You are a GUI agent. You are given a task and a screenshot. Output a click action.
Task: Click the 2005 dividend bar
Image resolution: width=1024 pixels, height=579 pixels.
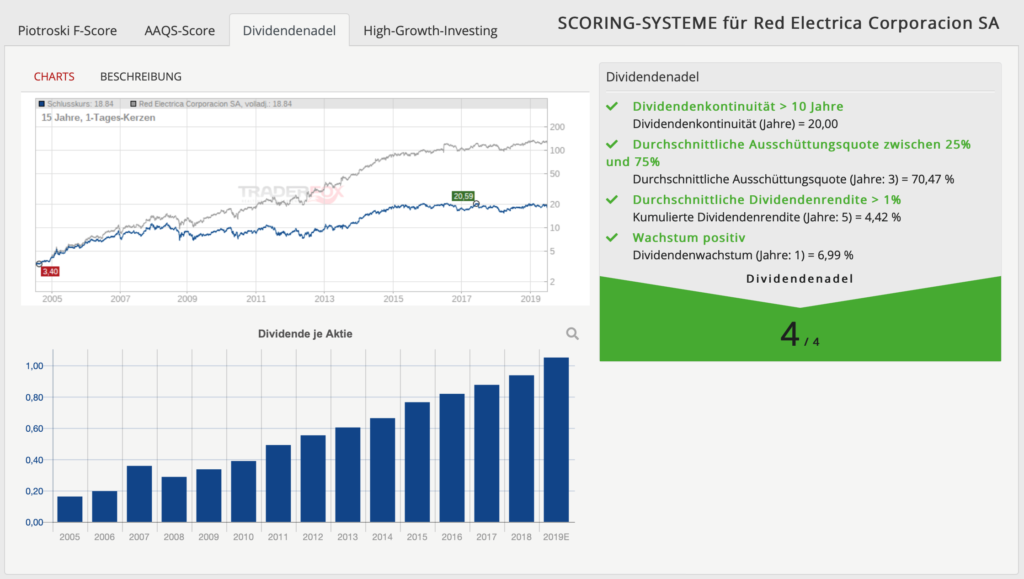coord(70,509)
